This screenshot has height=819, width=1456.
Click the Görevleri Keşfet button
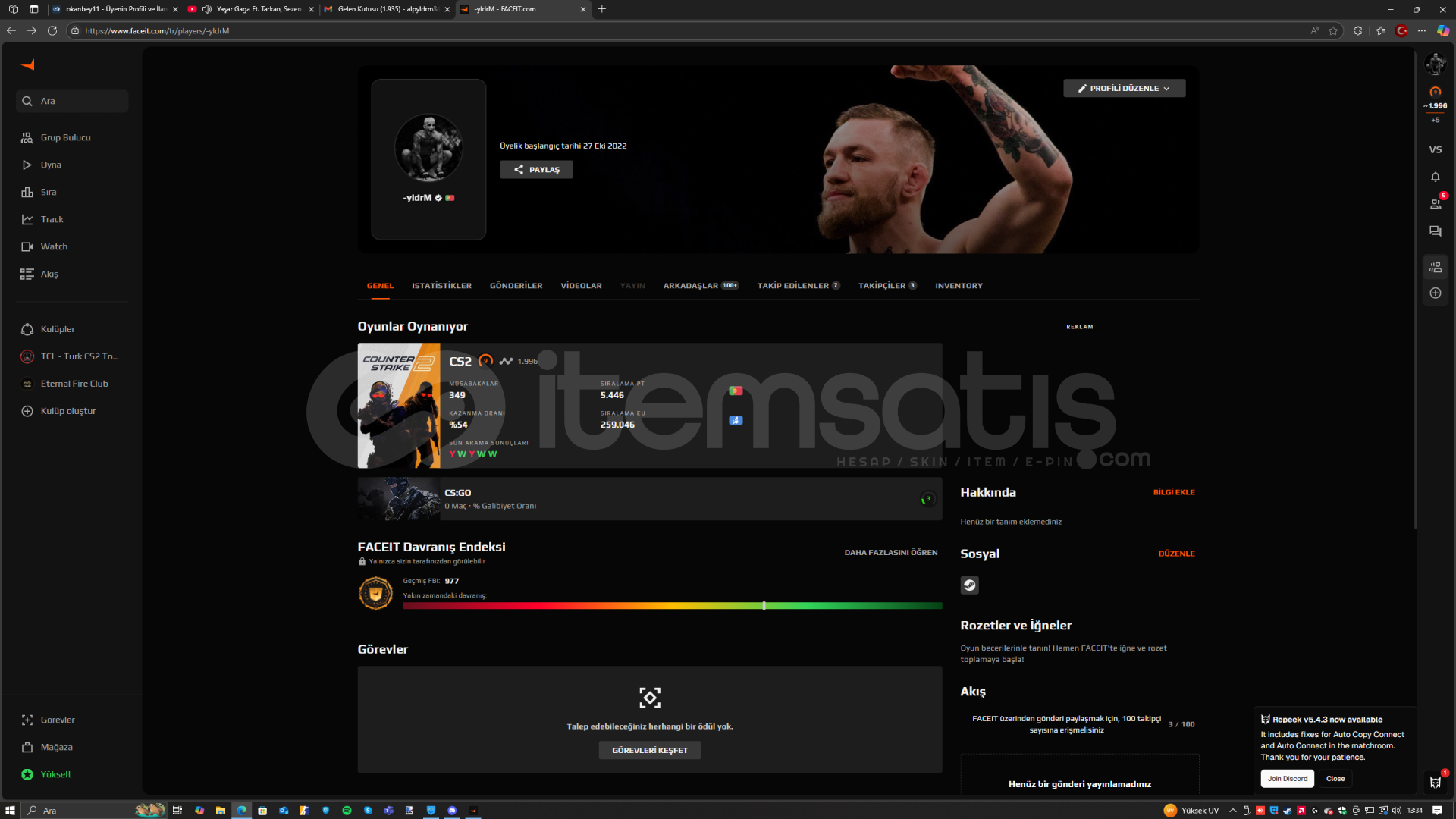650,750
